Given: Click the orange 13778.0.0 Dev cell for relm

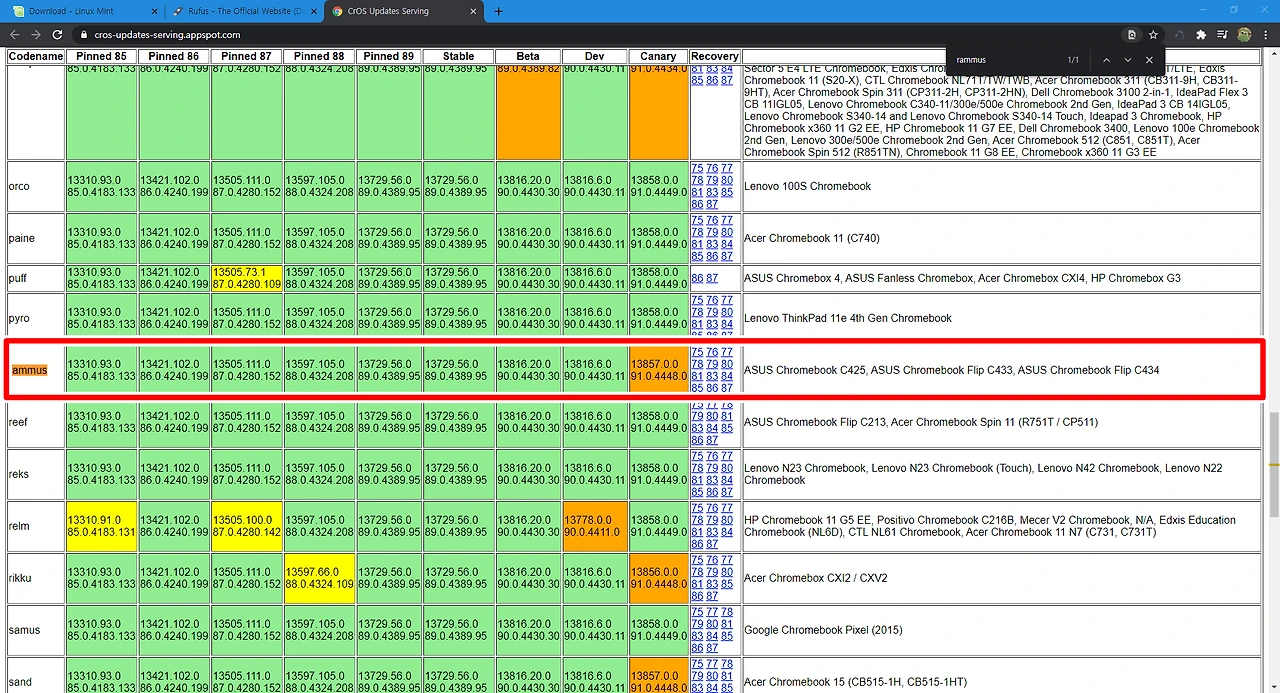Looking at the screenshot, I should tap(594, 526).
